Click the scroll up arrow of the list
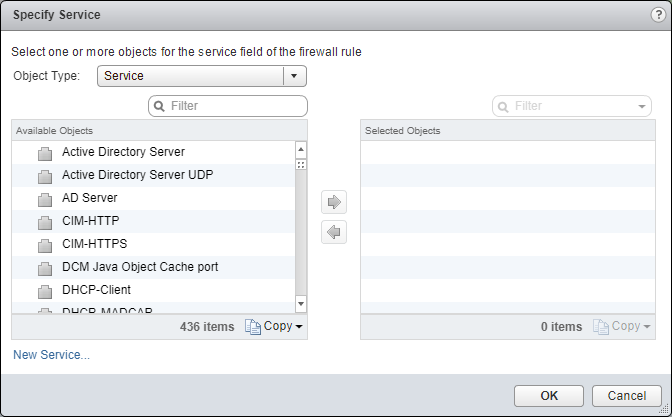This screenshot has width=672, height=417. (300, 149)
